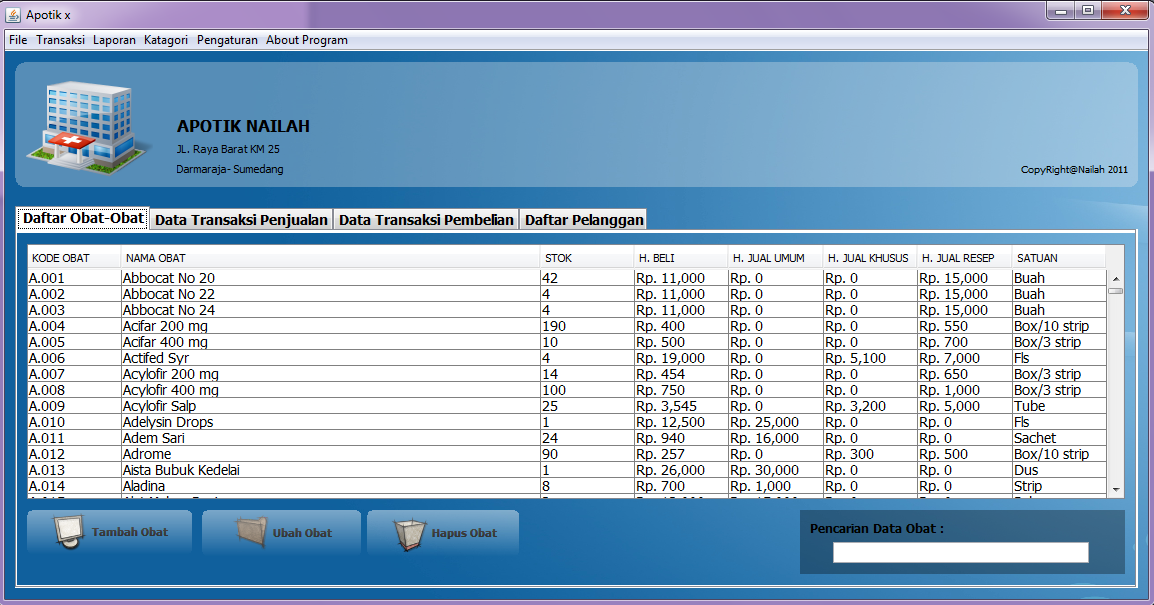Image resolution: width=1154 pixels, height=605 pixels.
Task: Open the Transaksi menu
Action: 60,40
